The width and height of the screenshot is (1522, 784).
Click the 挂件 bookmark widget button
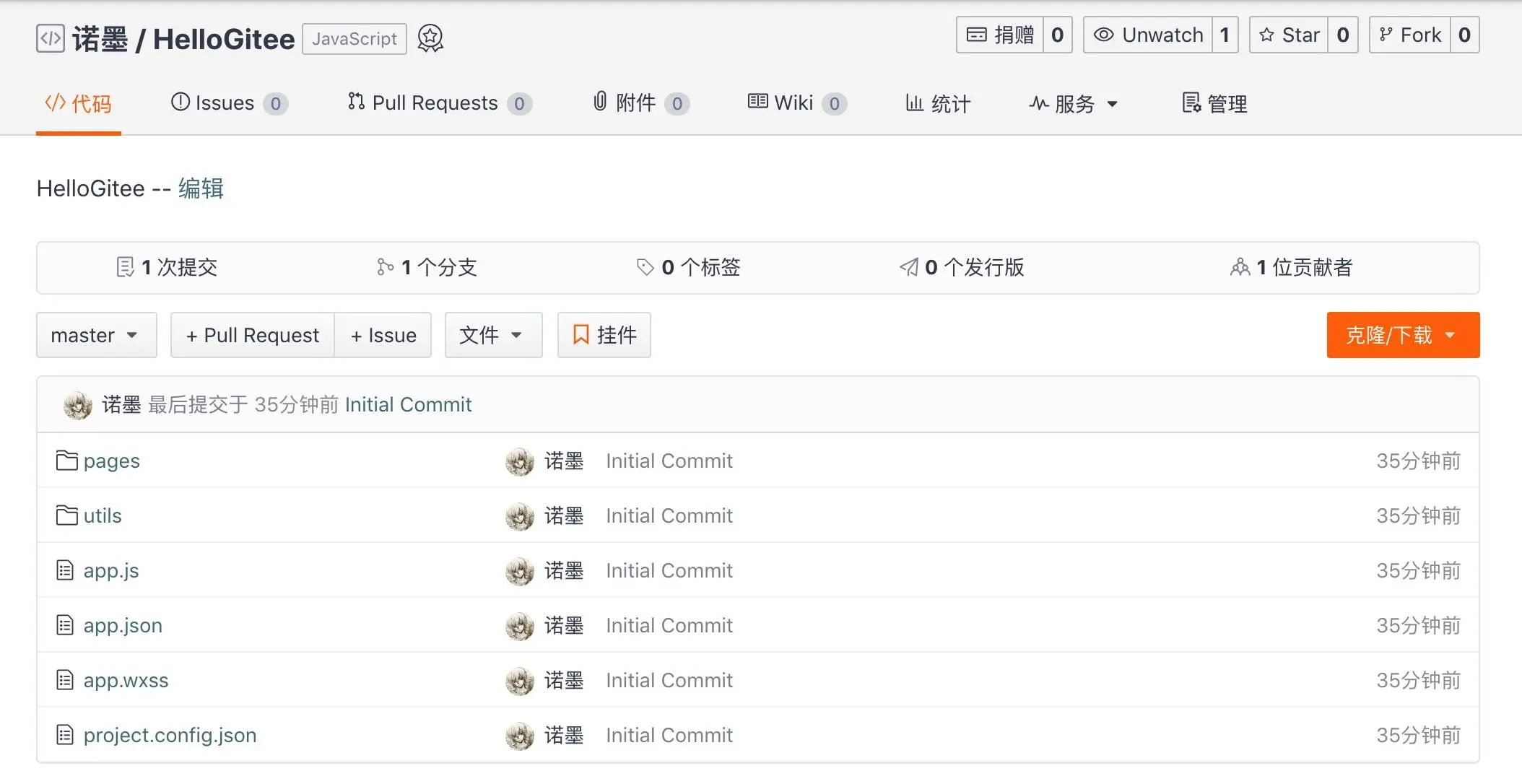(604, 335)
